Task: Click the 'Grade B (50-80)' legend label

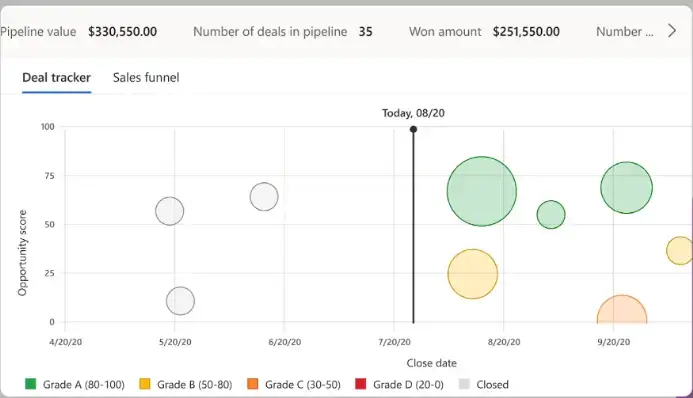Action: pos(194,384)
